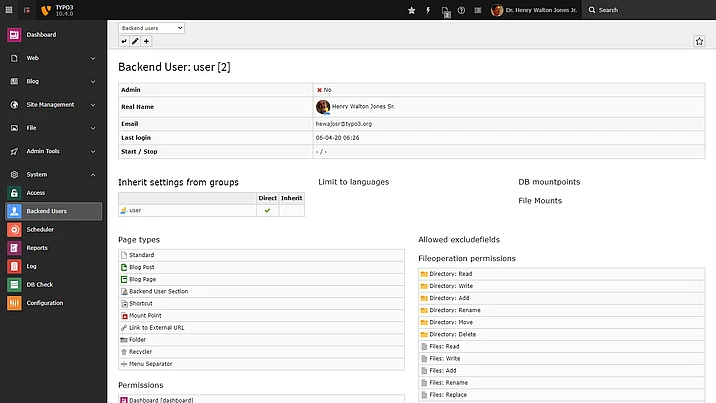Open the Scheduler module
Image resolution: width=716 pixels, height=403 pixels.
pos(40,229)
